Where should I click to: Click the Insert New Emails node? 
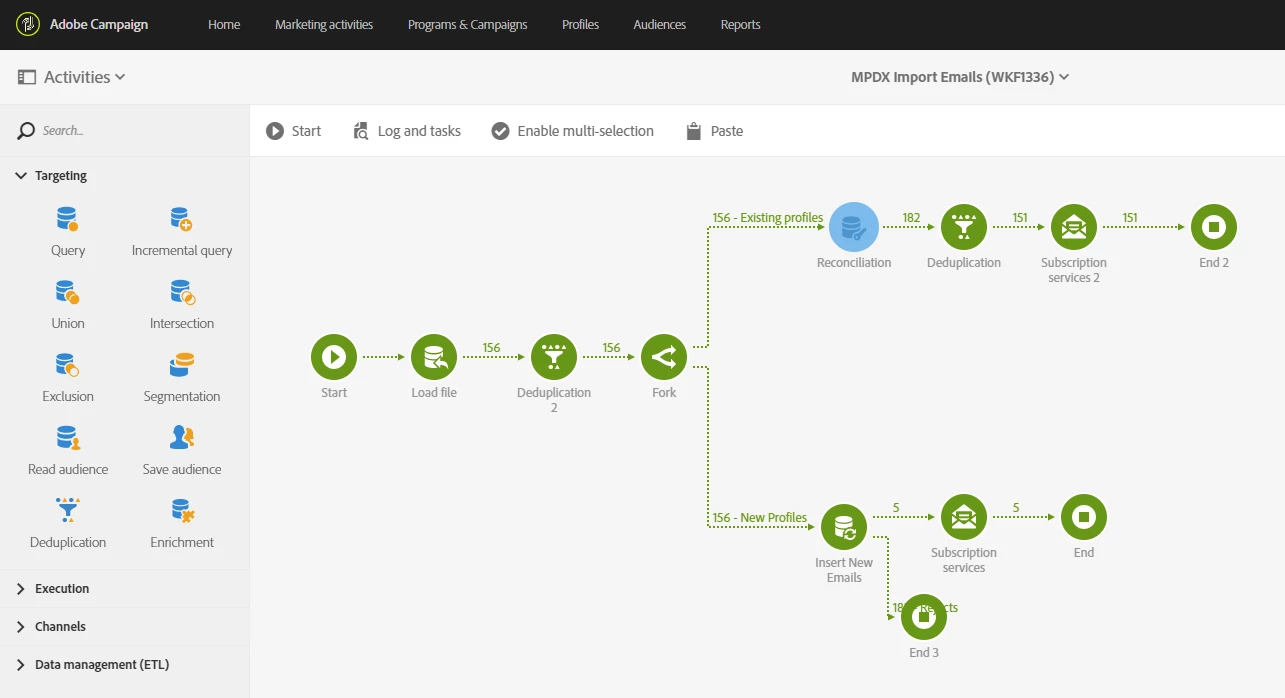tap(844, 527)
